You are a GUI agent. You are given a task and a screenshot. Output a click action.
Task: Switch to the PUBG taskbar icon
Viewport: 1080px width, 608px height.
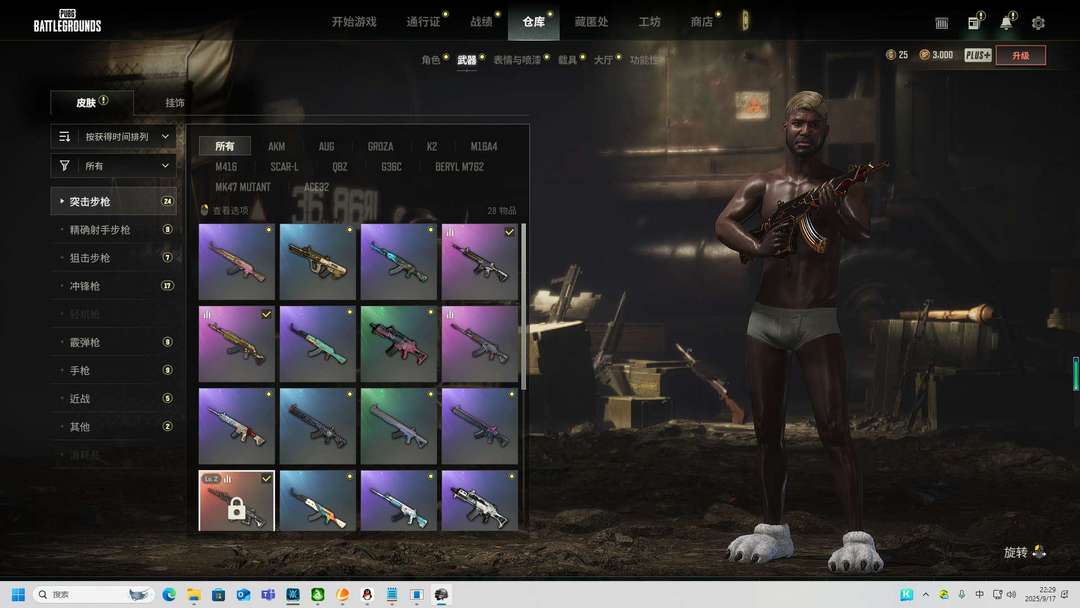click(442, 594)
